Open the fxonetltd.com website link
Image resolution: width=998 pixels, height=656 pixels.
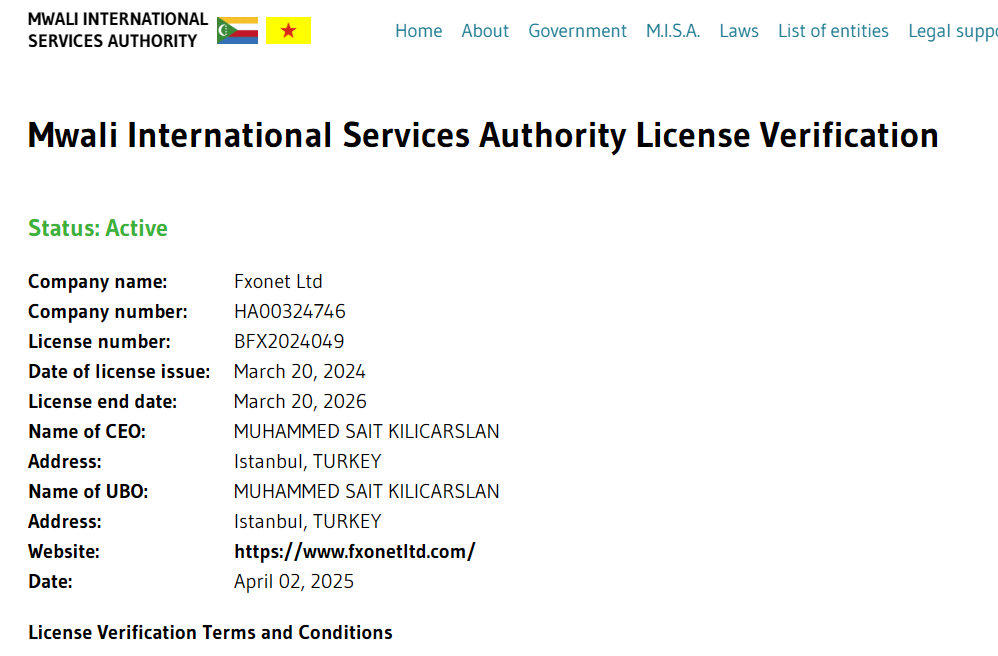point(354,551)
